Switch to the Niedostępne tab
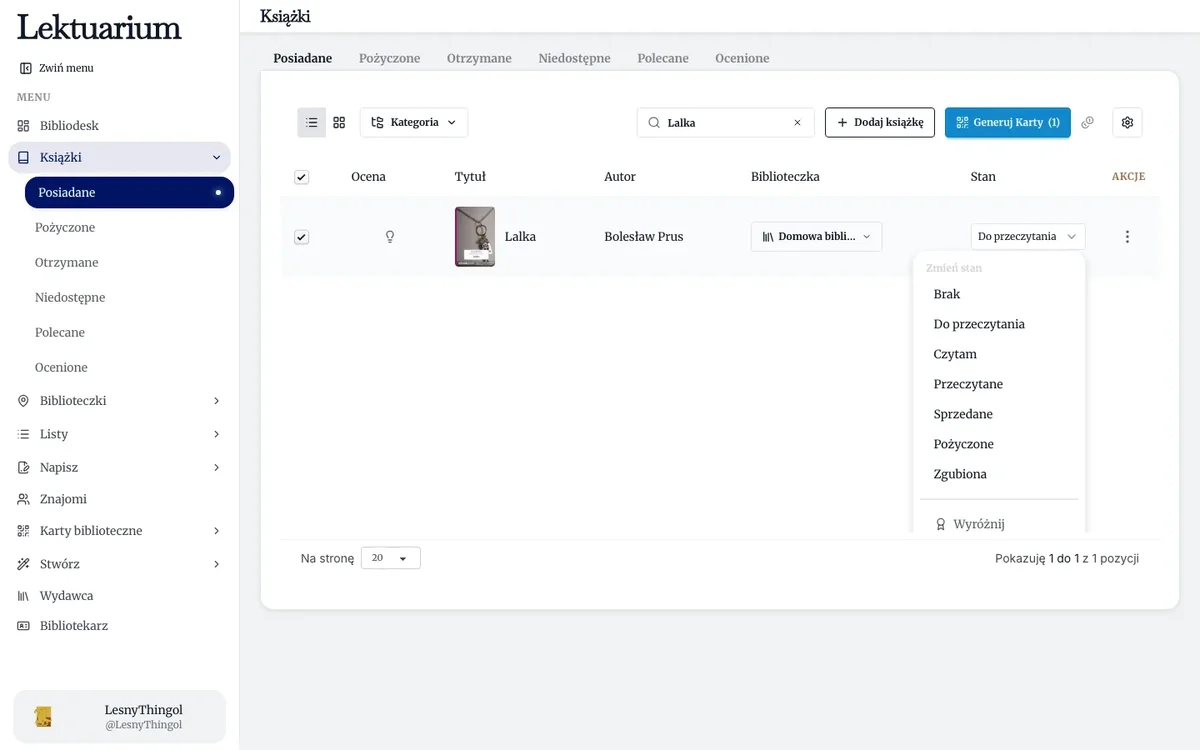The width and height of the screenshot is (1200, 750). point(574,58)
